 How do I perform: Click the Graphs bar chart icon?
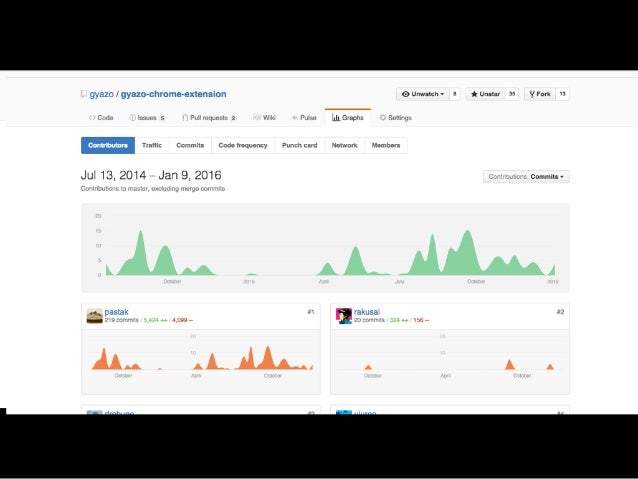[x=336, y=118]
